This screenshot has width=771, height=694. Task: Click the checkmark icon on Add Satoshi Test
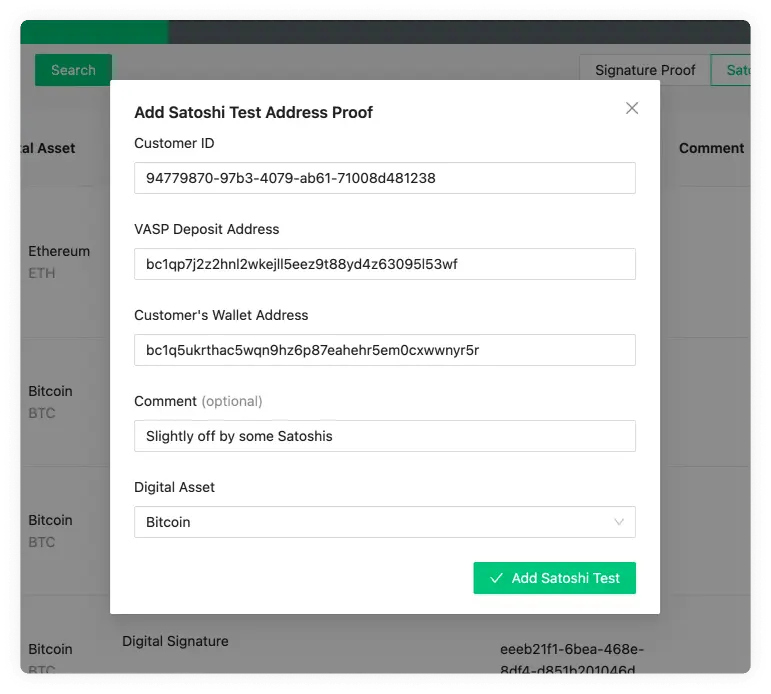[496, 578]
